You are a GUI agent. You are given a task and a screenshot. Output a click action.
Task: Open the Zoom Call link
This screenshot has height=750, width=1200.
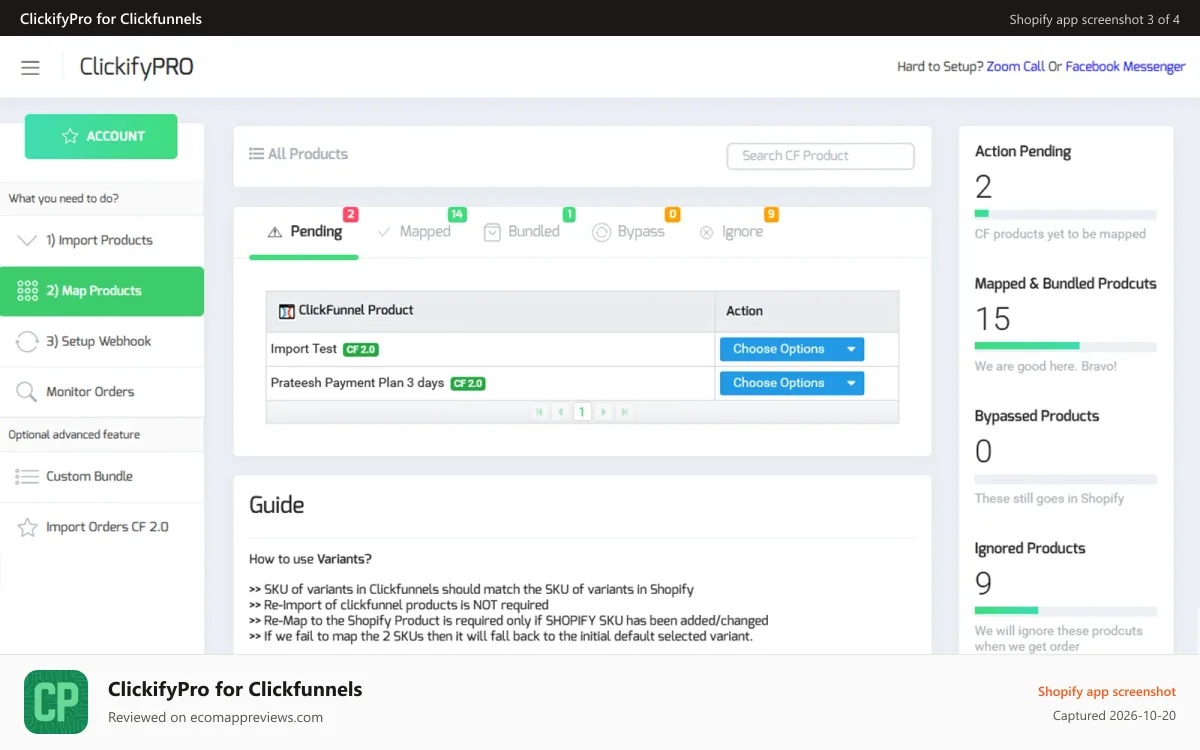(1015, 67)
